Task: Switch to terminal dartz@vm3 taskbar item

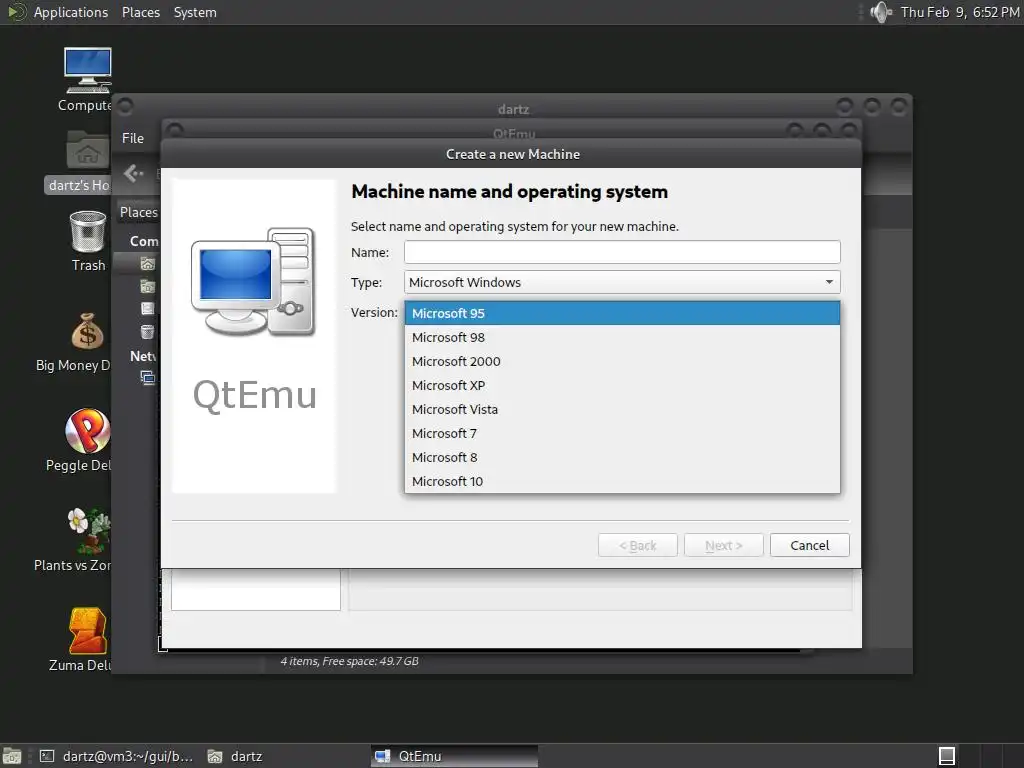Action: point(116,756)
